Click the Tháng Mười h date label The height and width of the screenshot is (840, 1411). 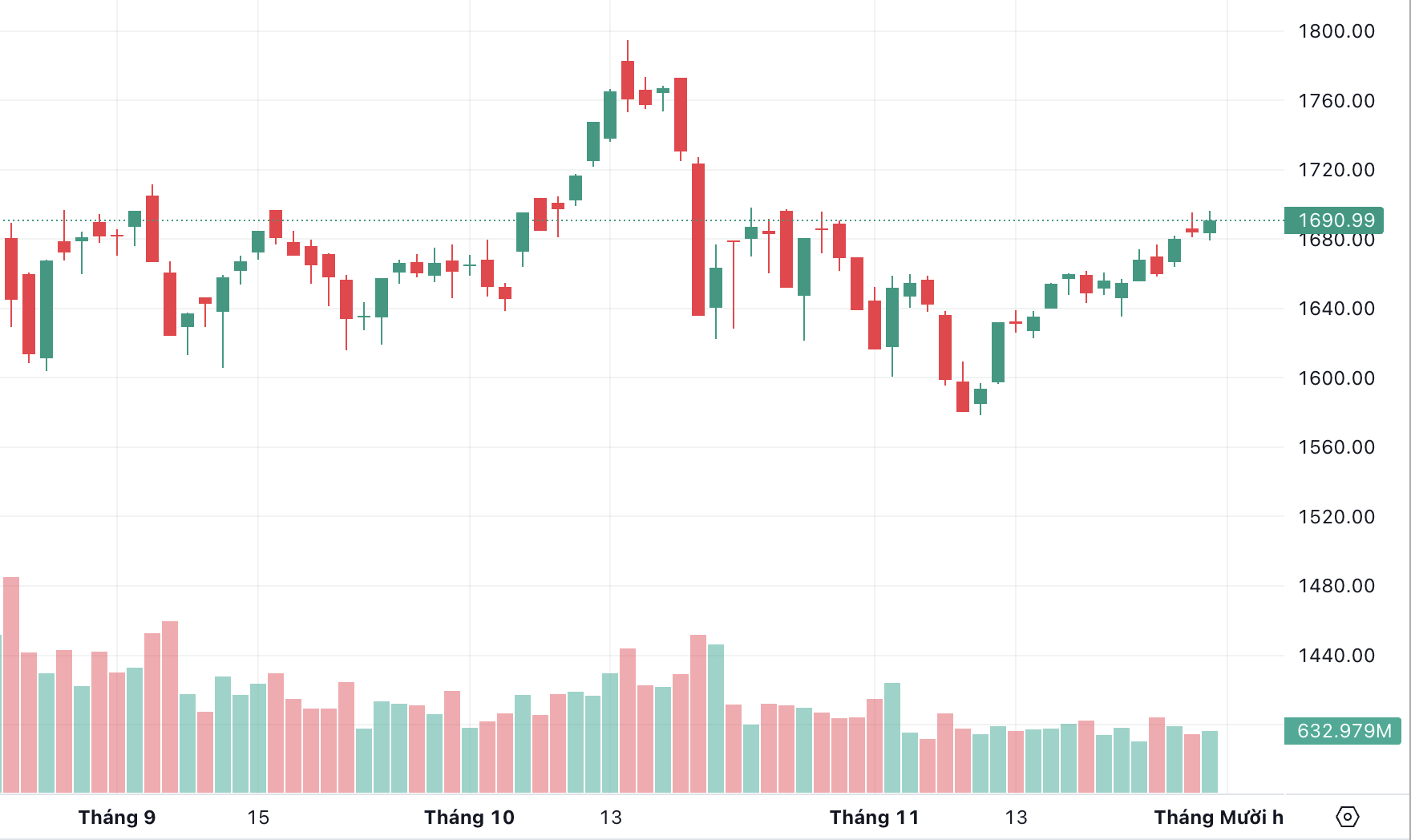tap(1219, 818)
